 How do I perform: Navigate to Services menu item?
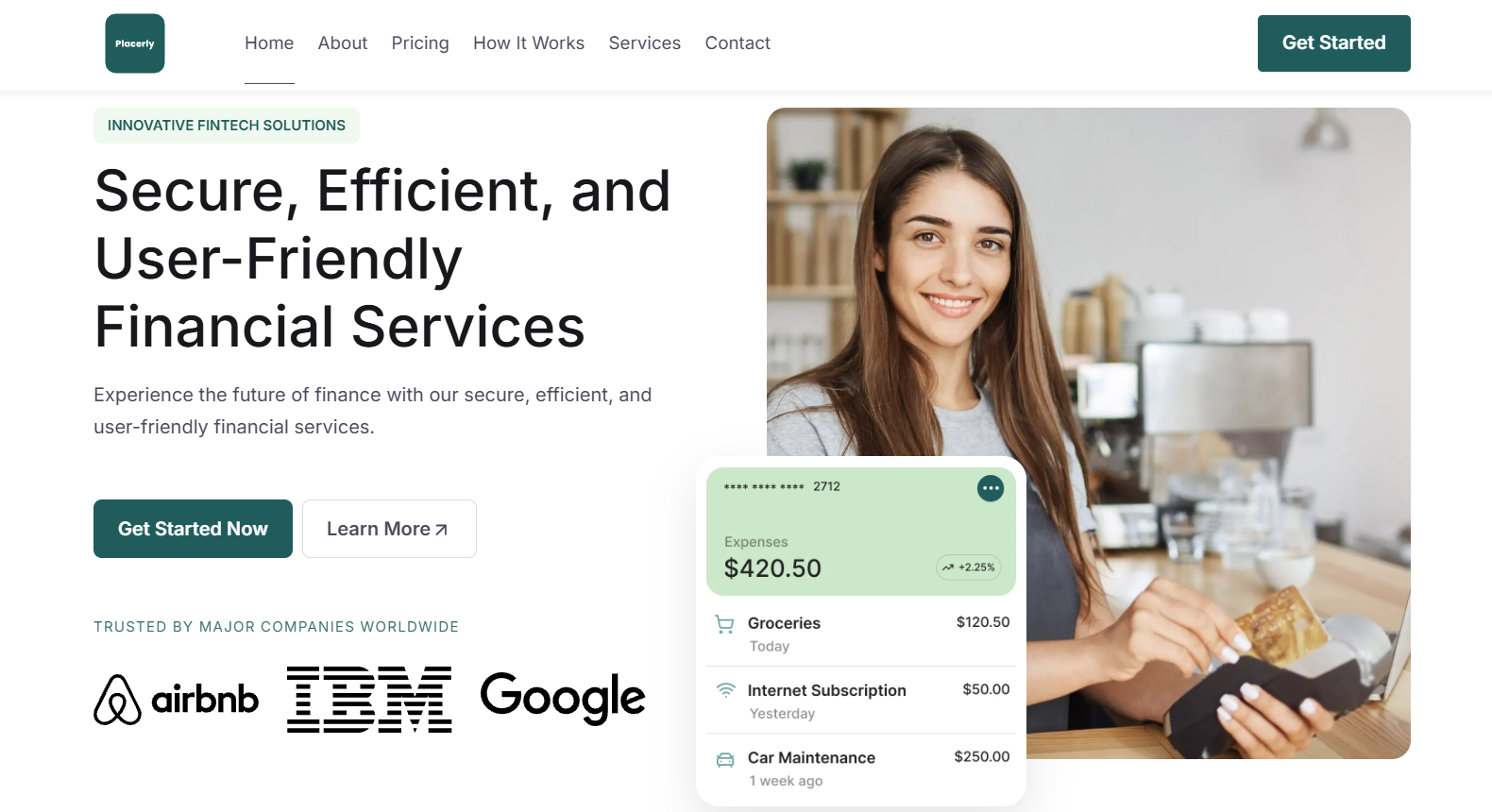tap(645, 43)
